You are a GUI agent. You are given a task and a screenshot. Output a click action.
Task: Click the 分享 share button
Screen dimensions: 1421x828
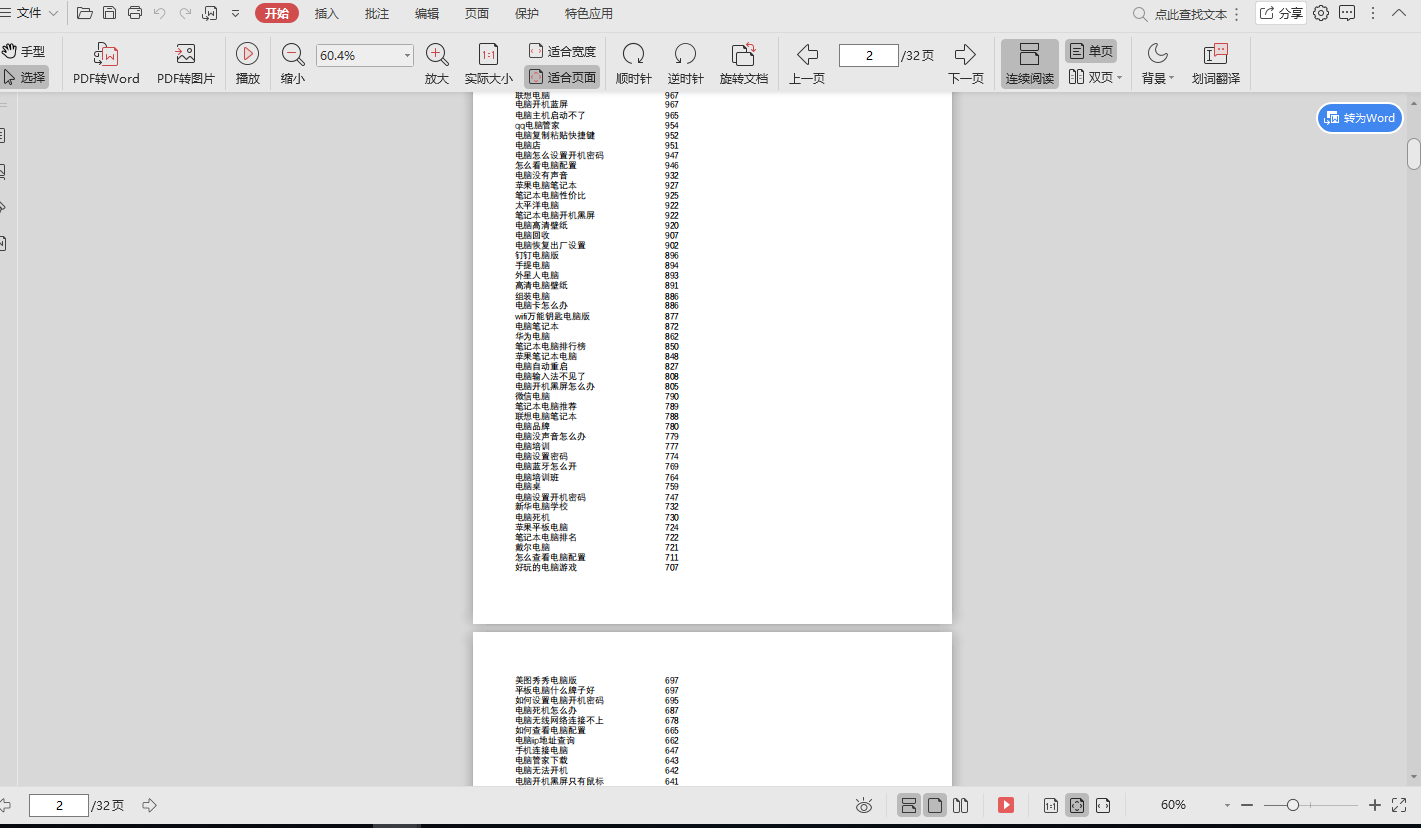point(1281,13)
